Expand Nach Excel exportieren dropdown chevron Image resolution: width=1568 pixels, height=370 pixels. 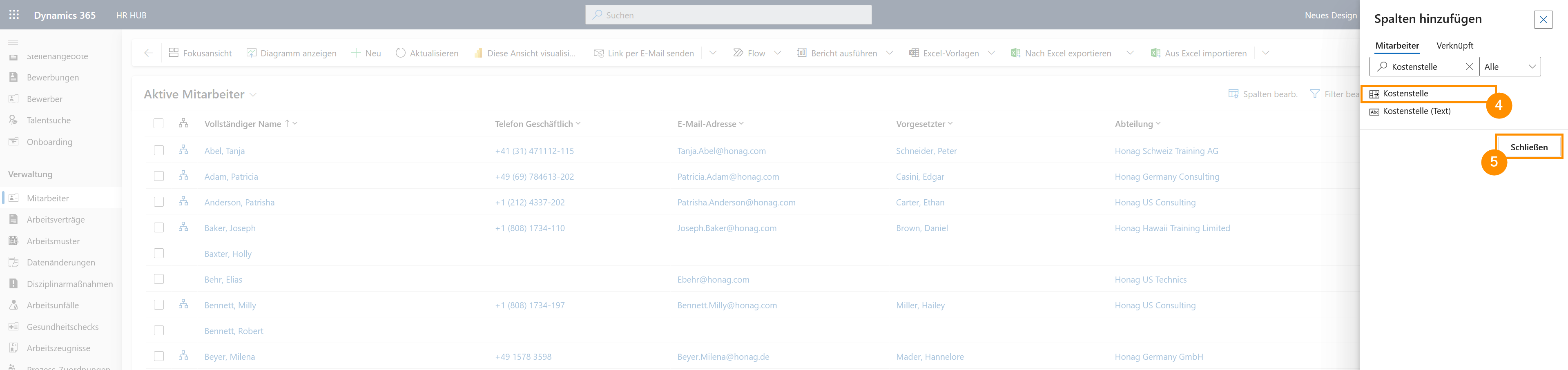tap(1130, 53)
